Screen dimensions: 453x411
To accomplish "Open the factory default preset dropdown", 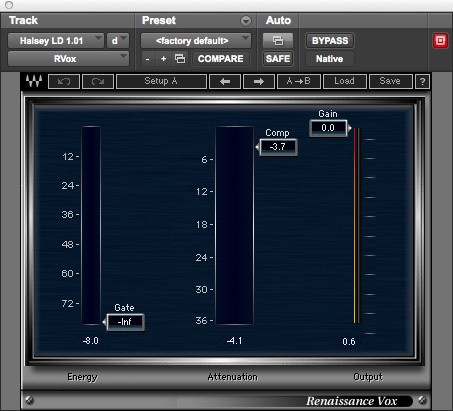I will (196, 41).
